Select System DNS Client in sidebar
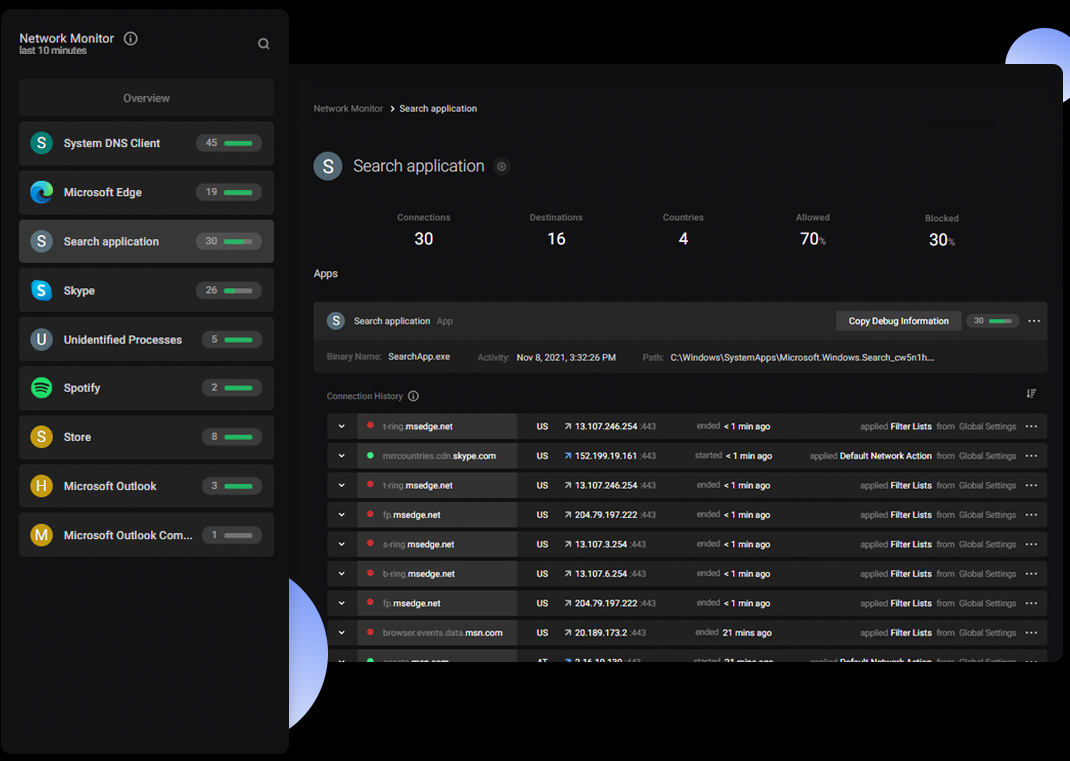Viewport: 1070px width, 761px height. pyautogui.click(x=146, y=143)
